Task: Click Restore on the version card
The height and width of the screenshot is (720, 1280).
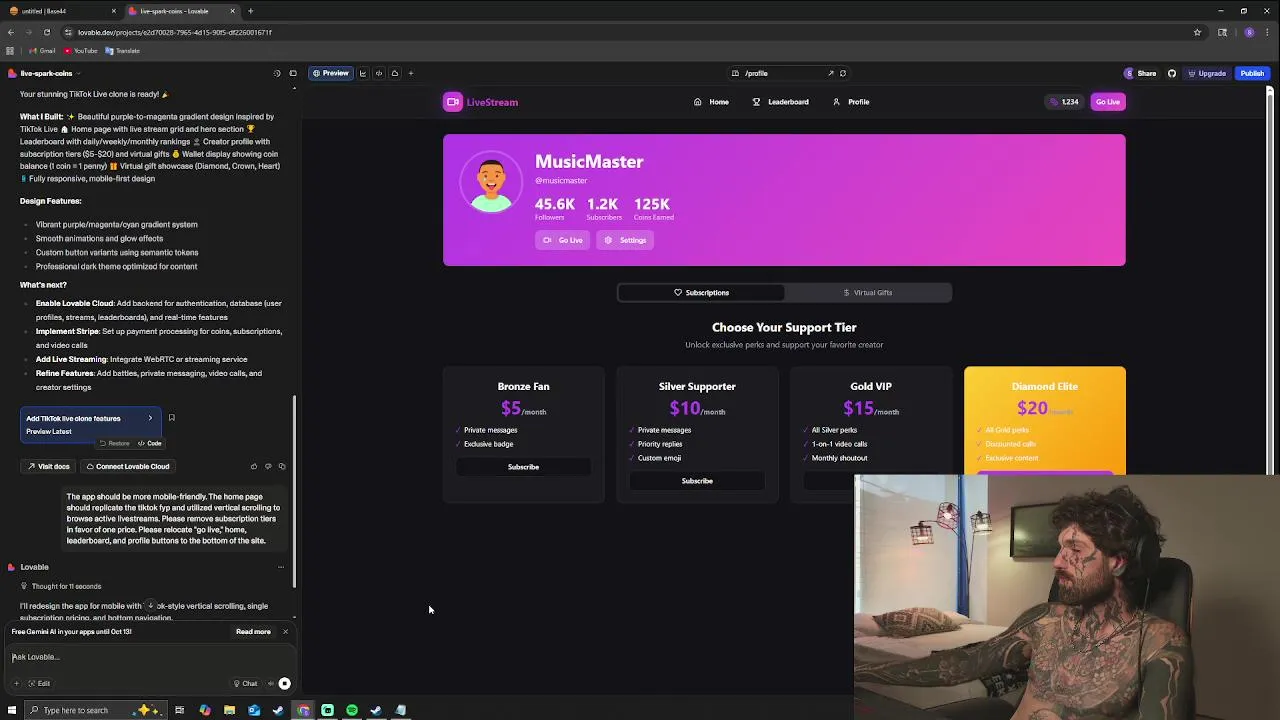Action: click(x=114, y=443)
